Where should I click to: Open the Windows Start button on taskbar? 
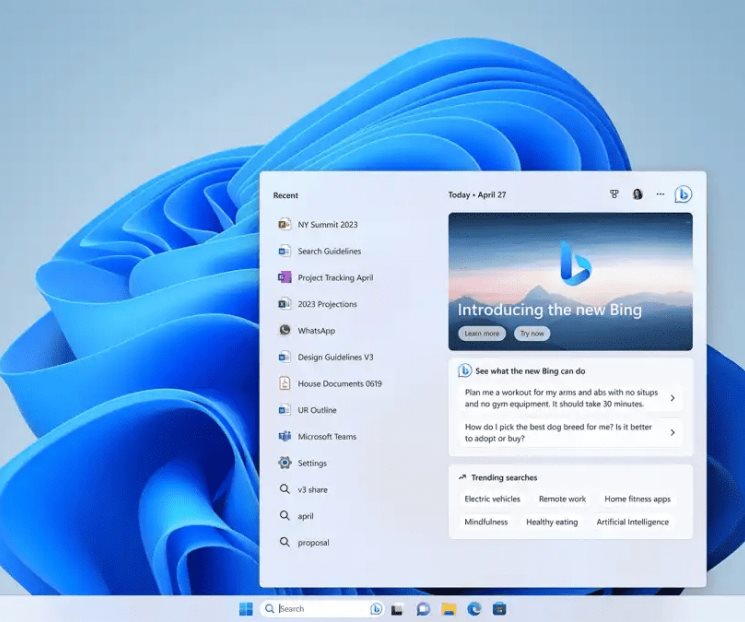coord(246,609)
